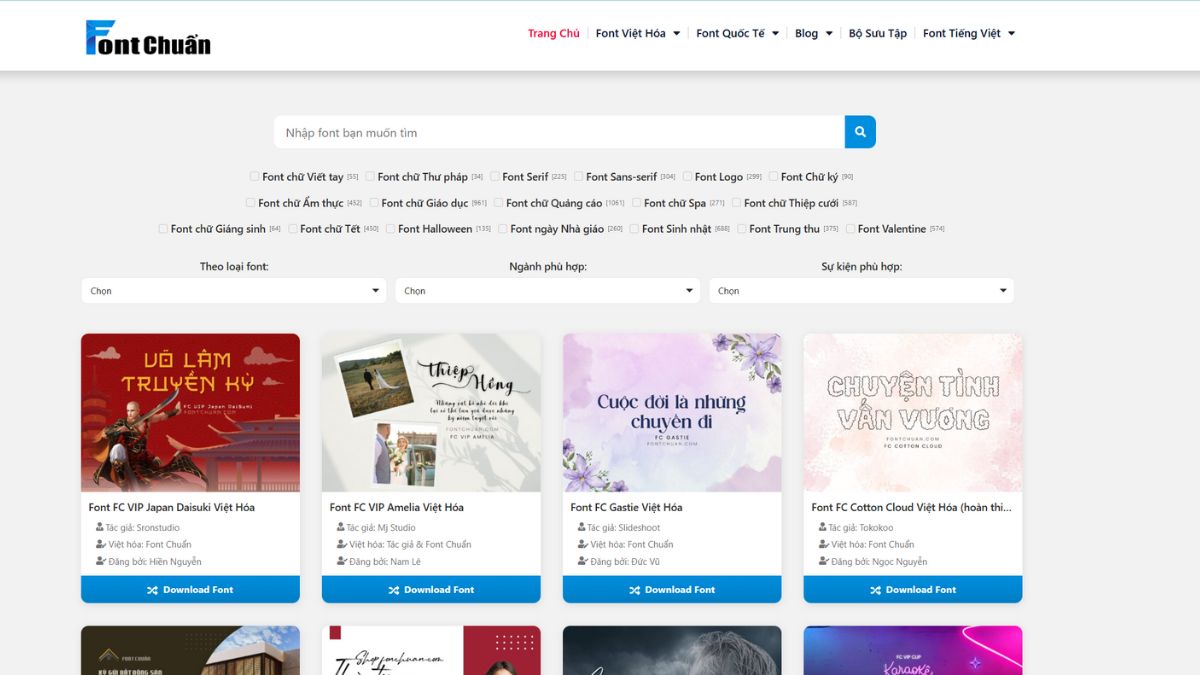
Task: Expand Font Quốc Tế menu arrow
Action: (x=775, y=34)
